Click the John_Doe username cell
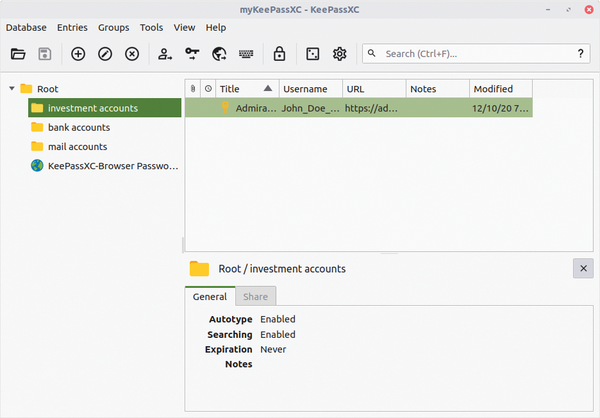Screen dimensions: 600x418 (x=311, y=108)
